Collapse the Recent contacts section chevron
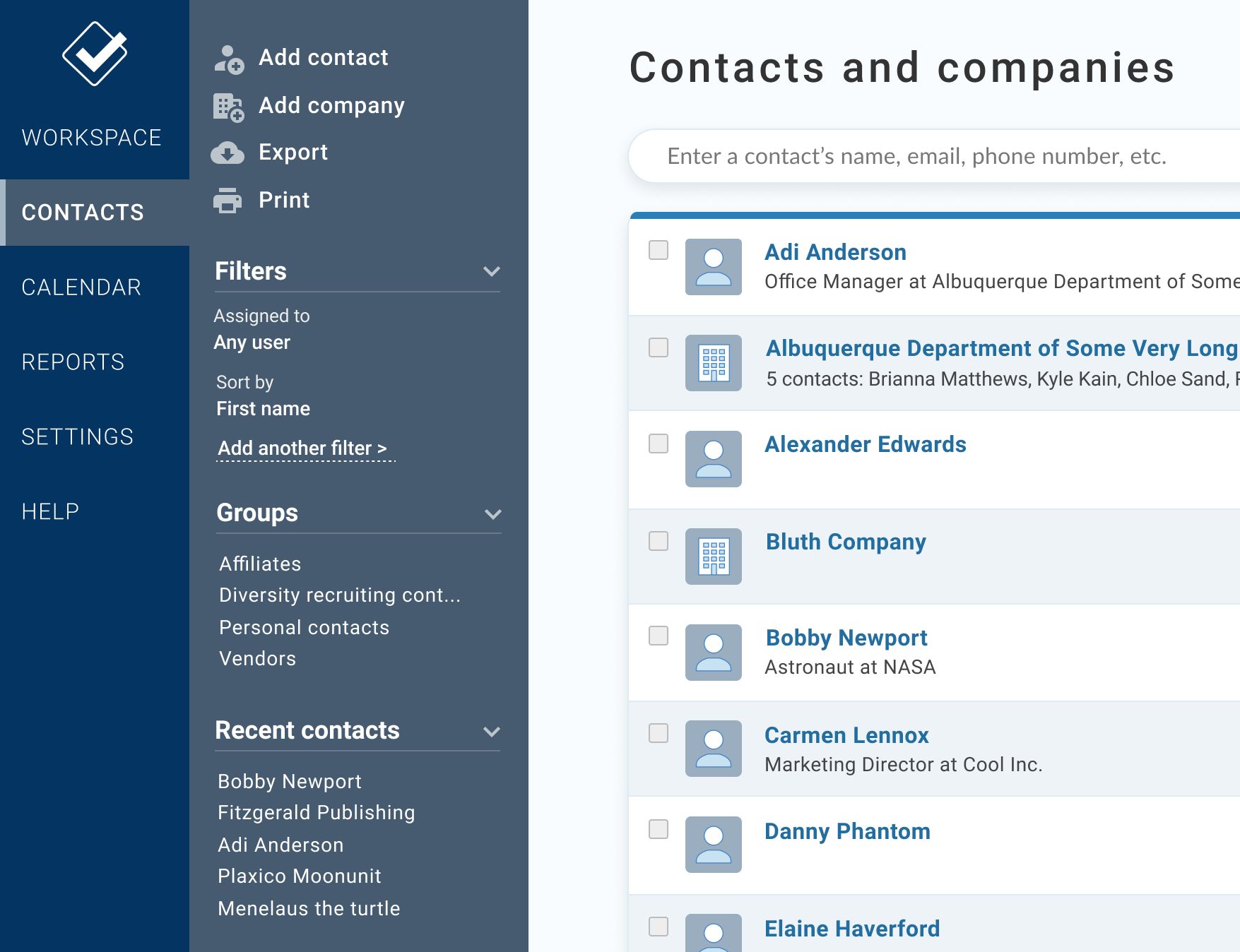 (x=492, y=732)
